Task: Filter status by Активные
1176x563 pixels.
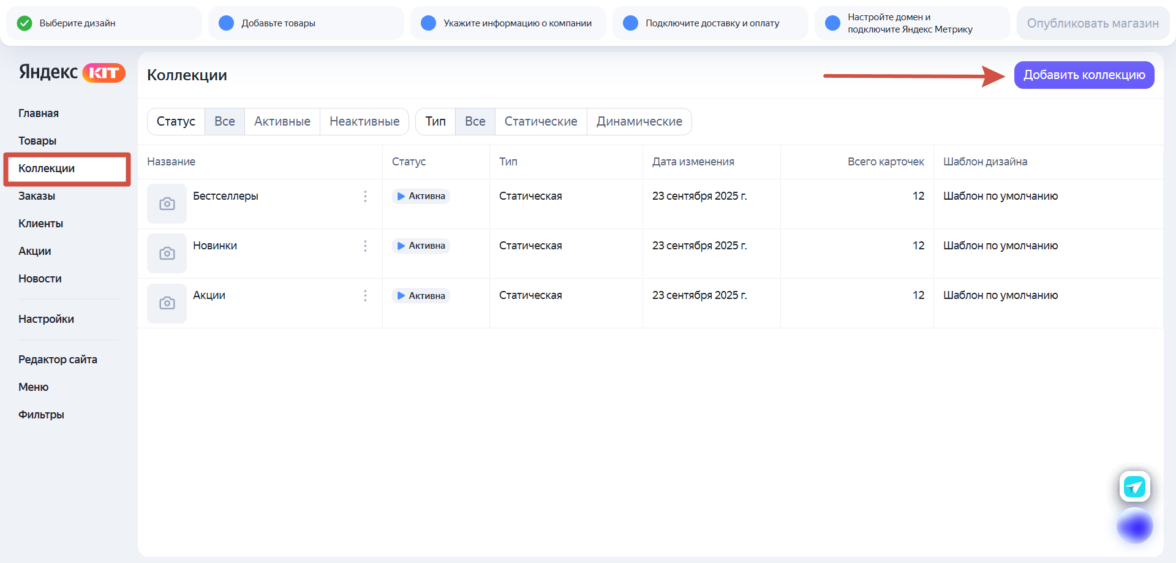Action: [282, 121]
